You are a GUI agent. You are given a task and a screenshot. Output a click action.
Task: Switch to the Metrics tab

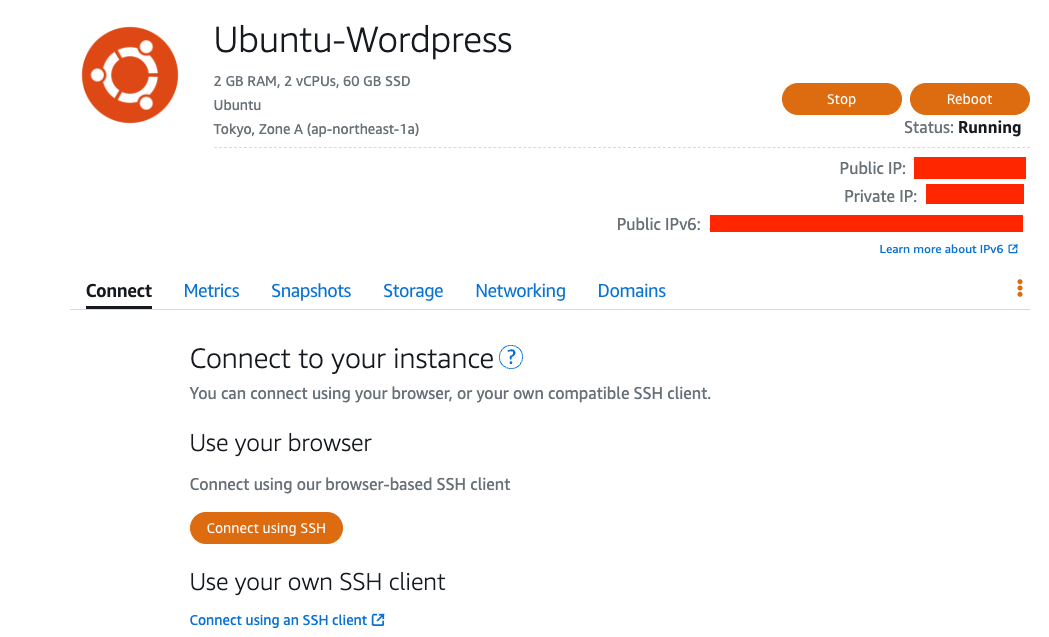point(211,291)
